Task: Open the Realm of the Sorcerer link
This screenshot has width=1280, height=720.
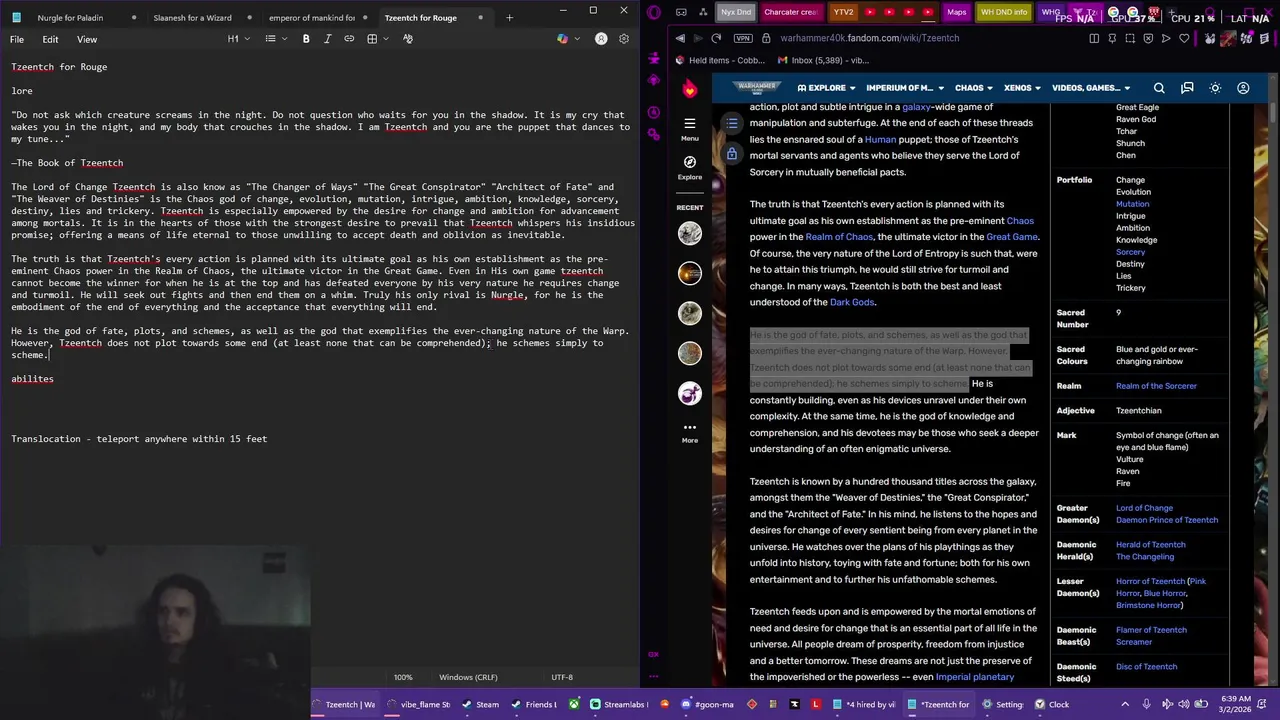Action: coord(1156,386)
